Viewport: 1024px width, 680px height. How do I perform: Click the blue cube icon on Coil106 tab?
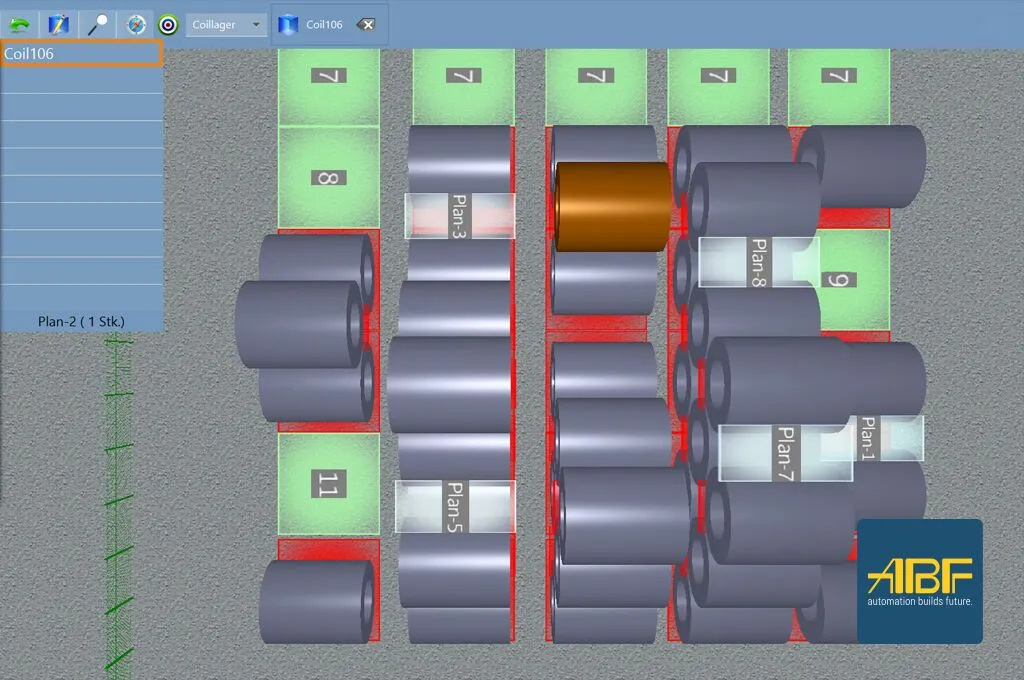point(287,24)
